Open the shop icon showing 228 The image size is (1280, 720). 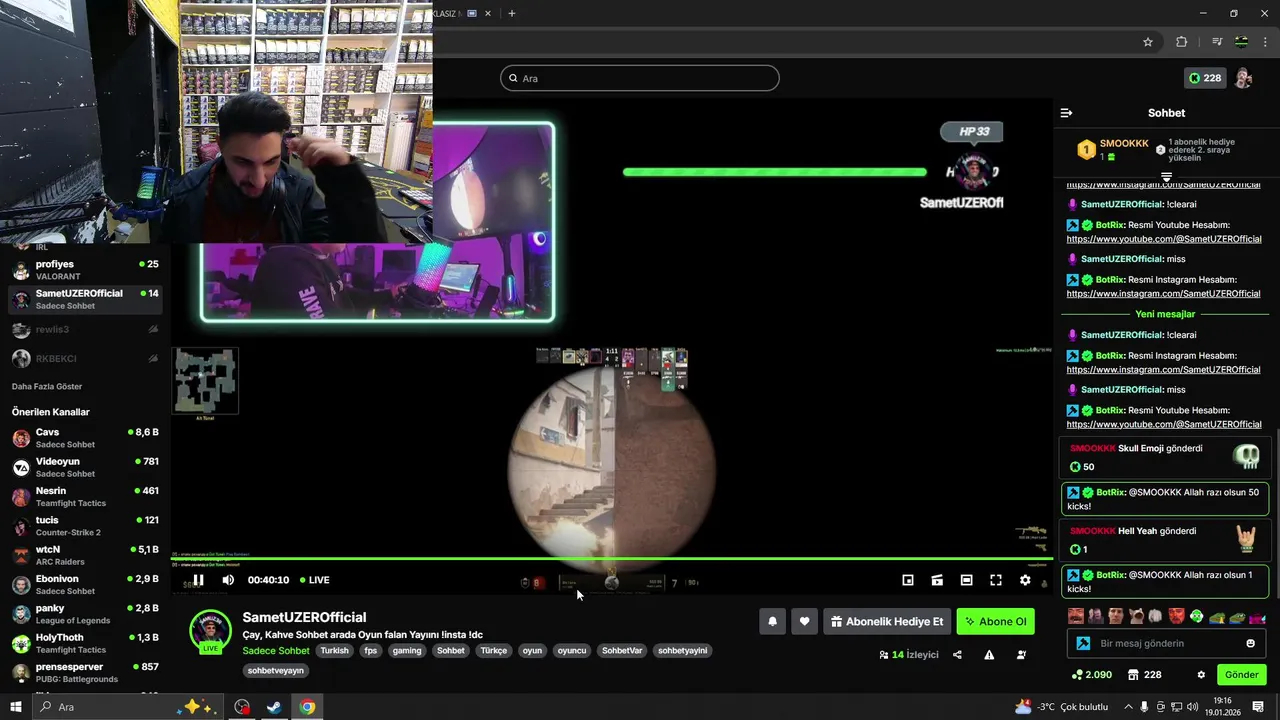point(1144,675)
